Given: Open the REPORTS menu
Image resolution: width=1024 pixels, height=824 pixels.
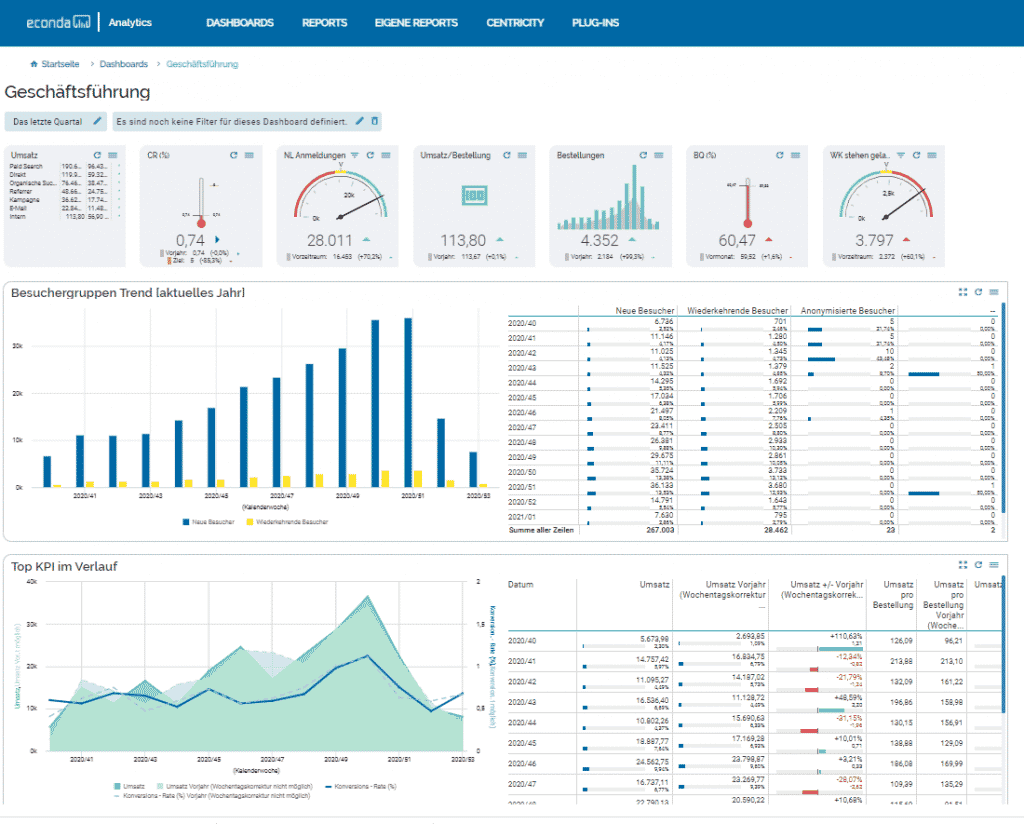Looking at the screenshot, I should (324, 22).
